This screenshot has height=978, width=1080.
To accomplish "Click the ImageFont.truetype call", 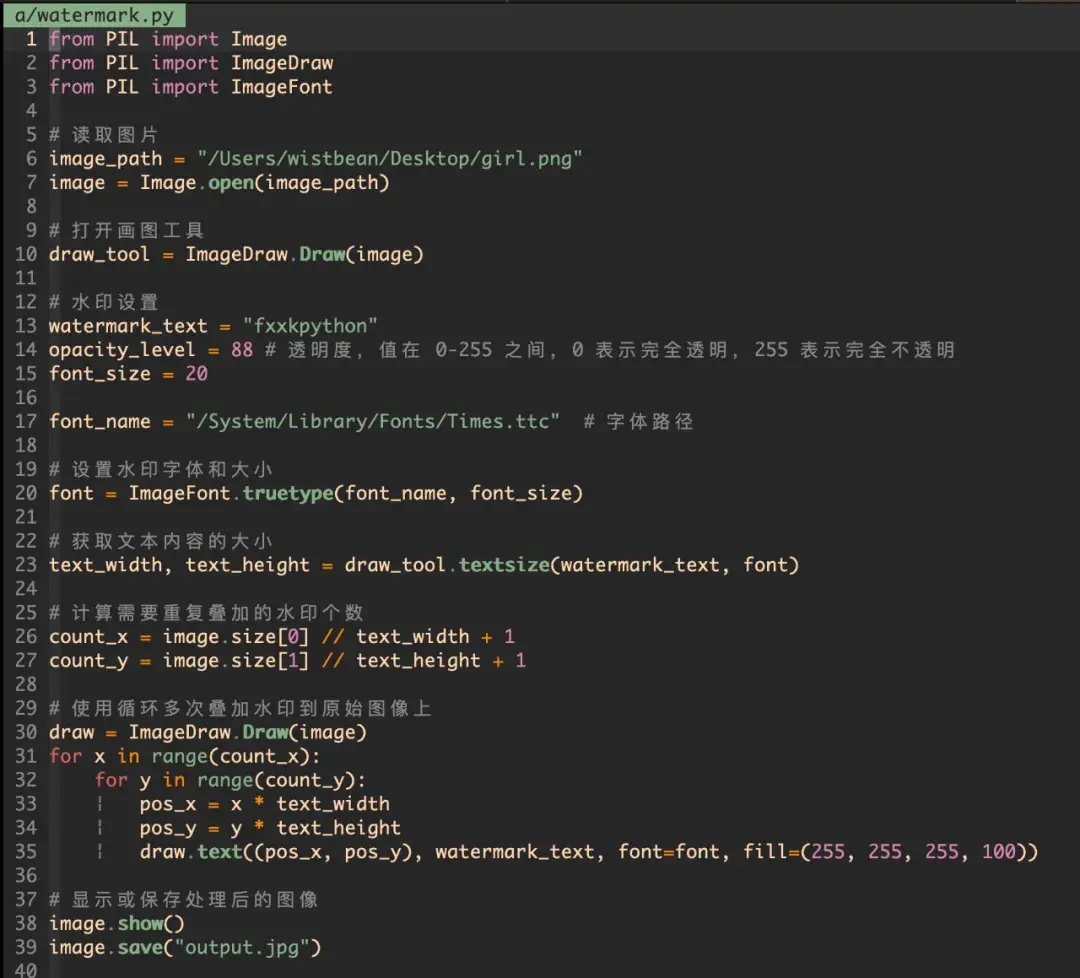I will click(x=230, y=493).
